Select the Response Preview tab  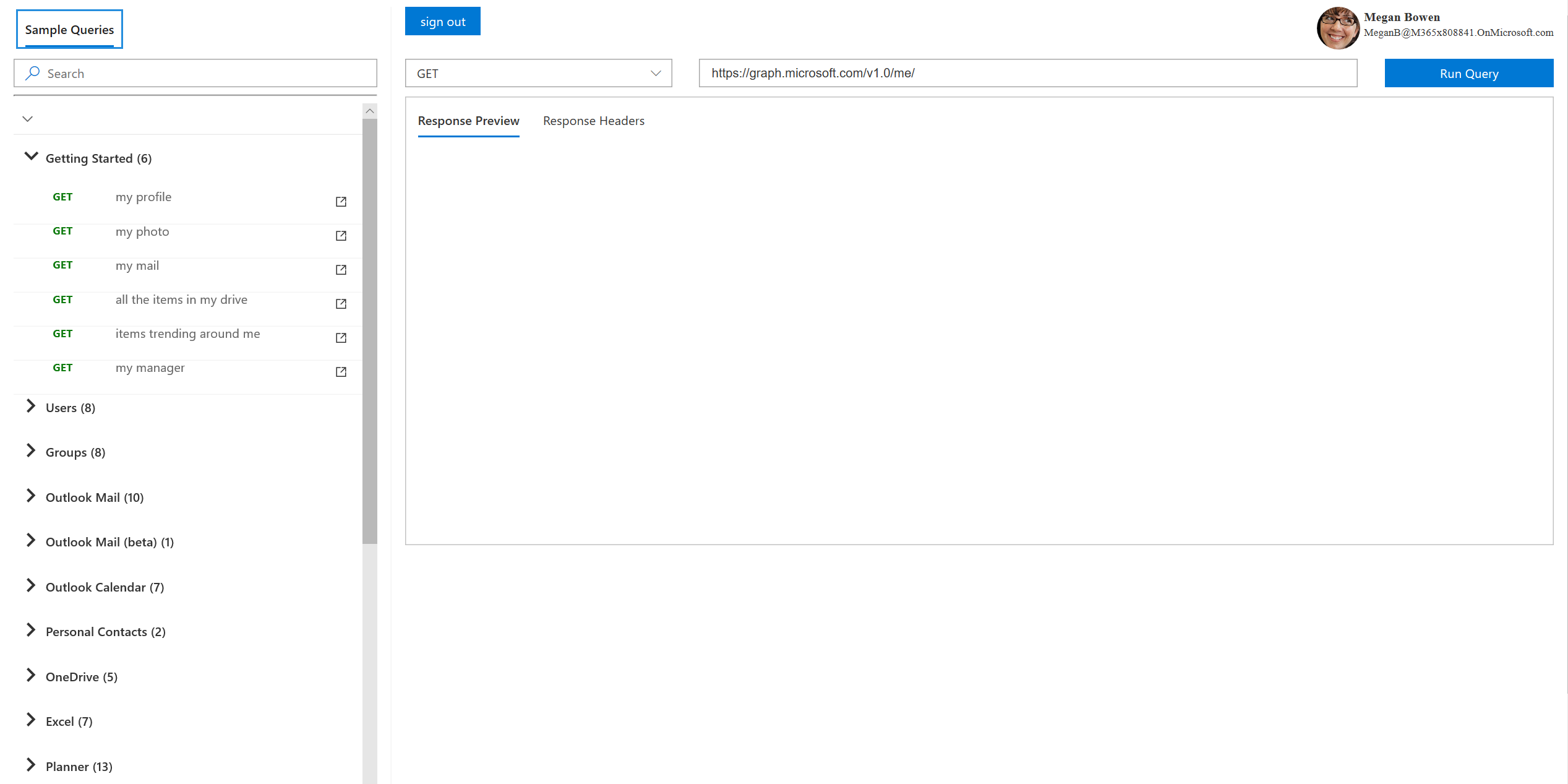[468, 121]
